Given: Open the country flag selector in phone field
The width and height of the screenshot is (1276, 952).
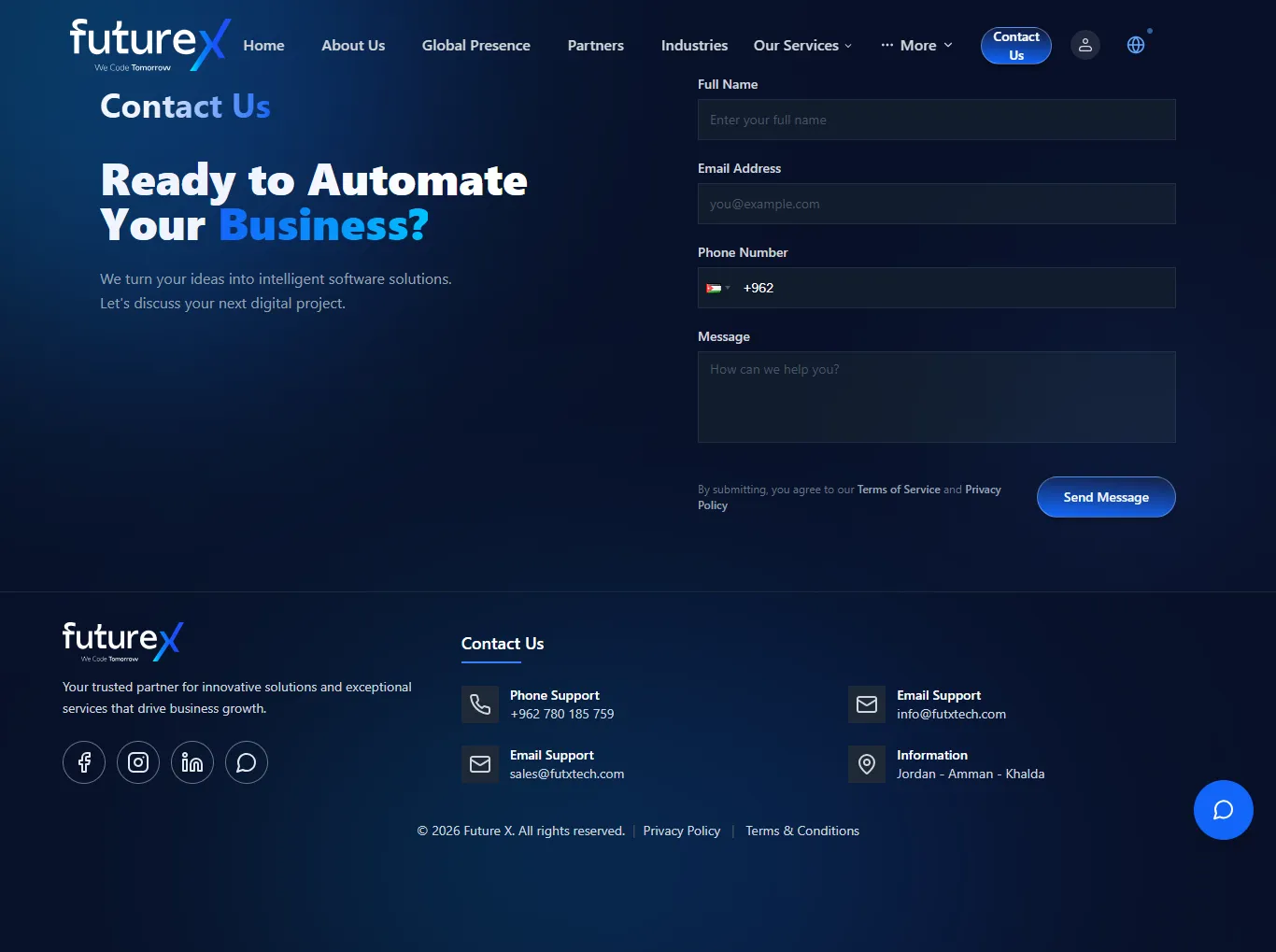Looking at the screenshot, I should coord(718,288).
